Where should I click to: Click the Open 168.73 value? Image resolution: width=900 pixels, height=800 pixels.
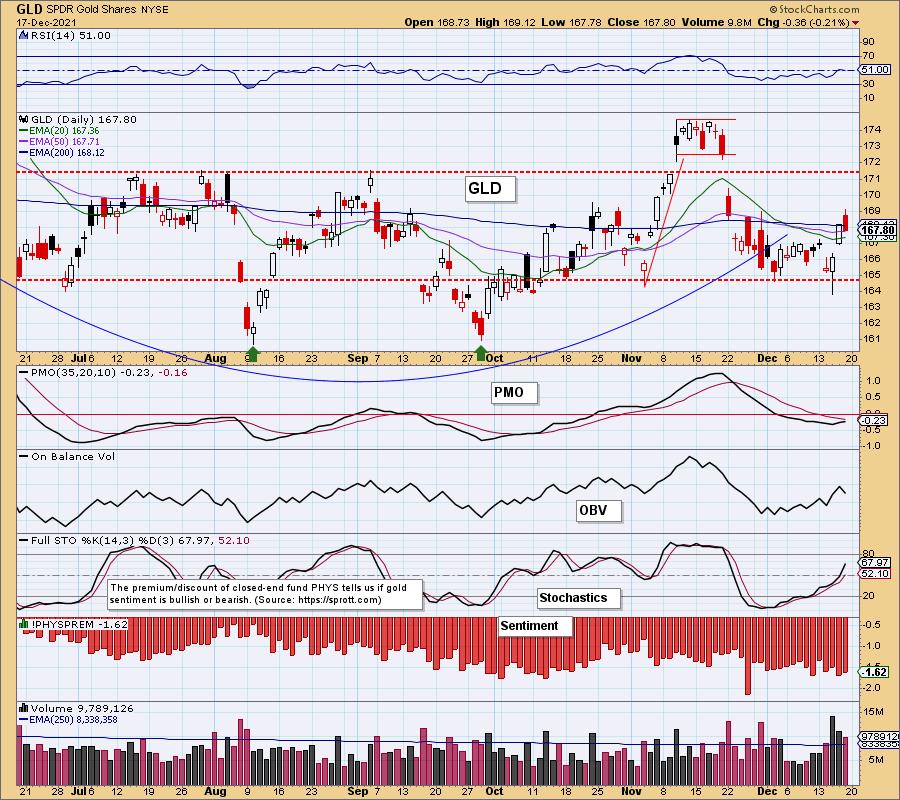[x=437, y=22]
